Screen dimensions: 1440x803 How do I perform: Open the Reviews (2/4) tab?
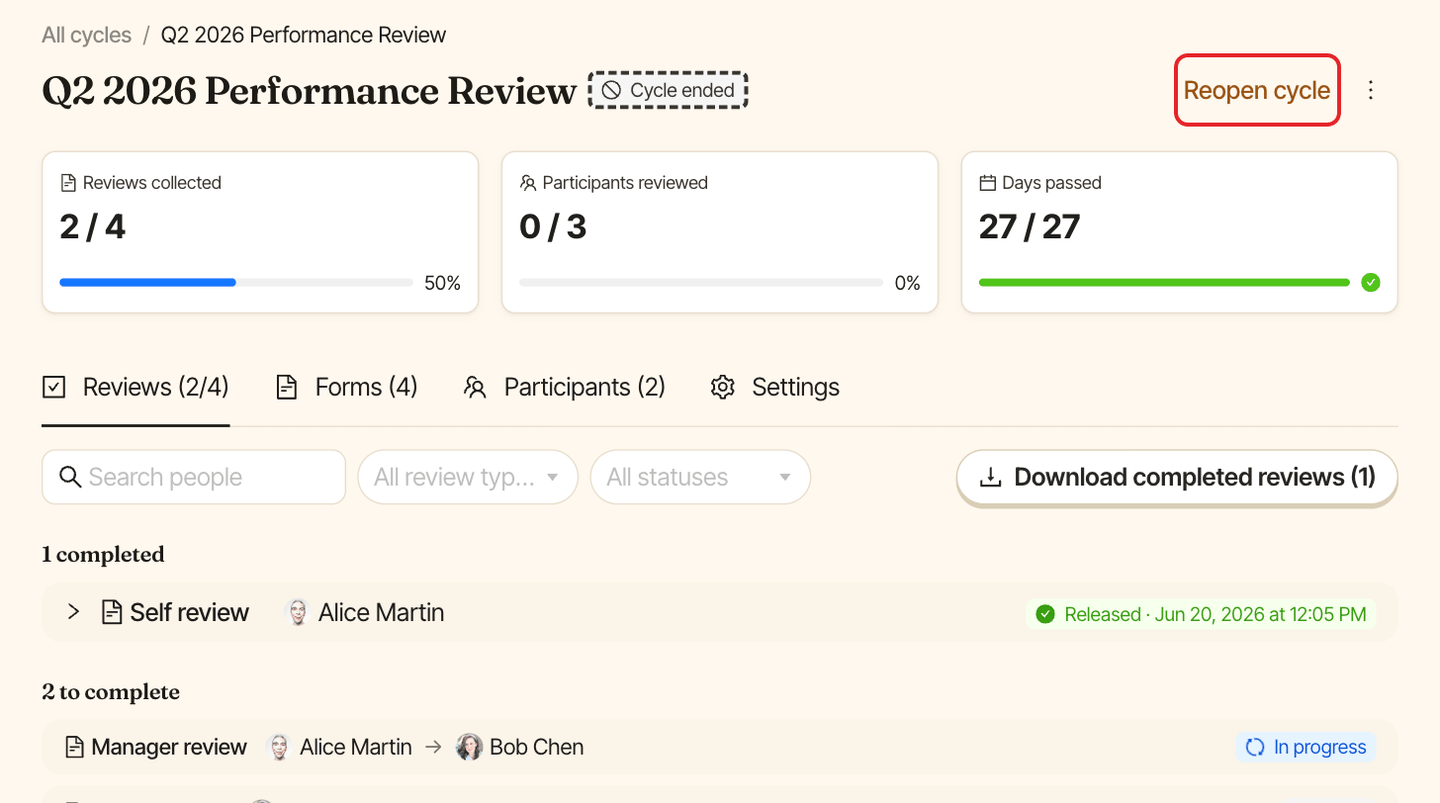pos(136,387)
